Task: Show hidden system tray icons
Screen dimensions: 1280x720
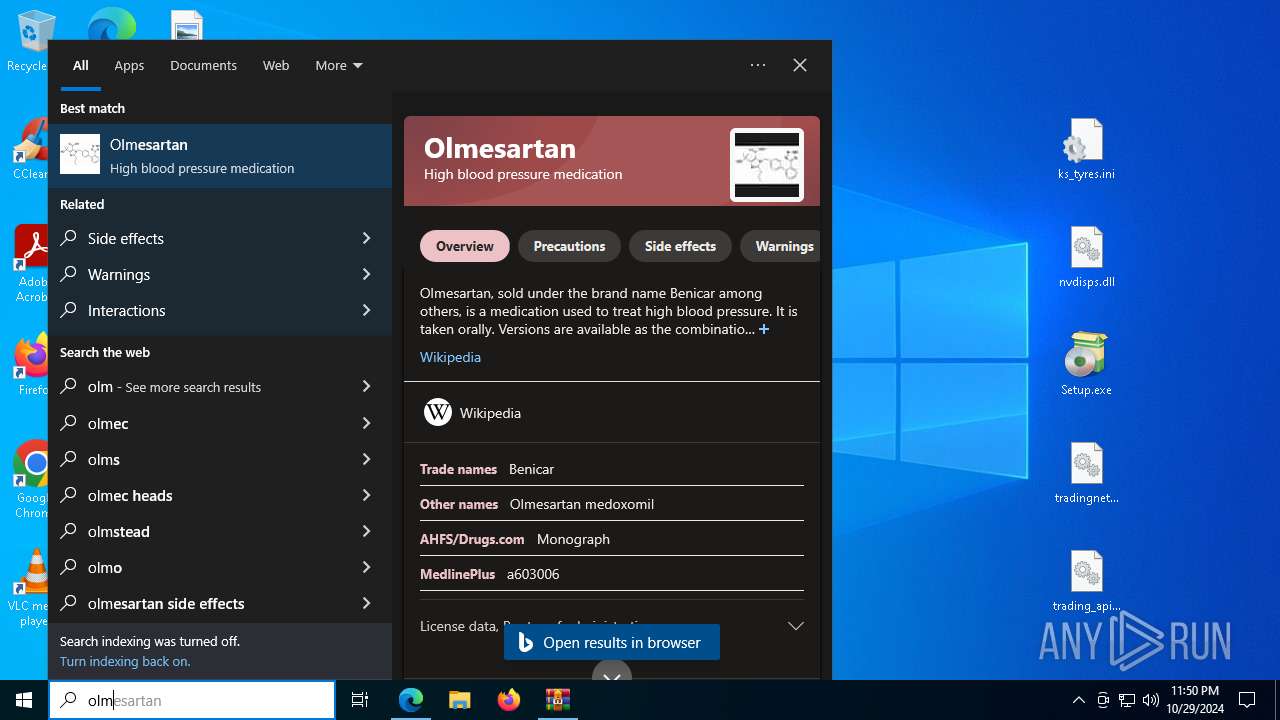Action: [x=1078, y=700]
